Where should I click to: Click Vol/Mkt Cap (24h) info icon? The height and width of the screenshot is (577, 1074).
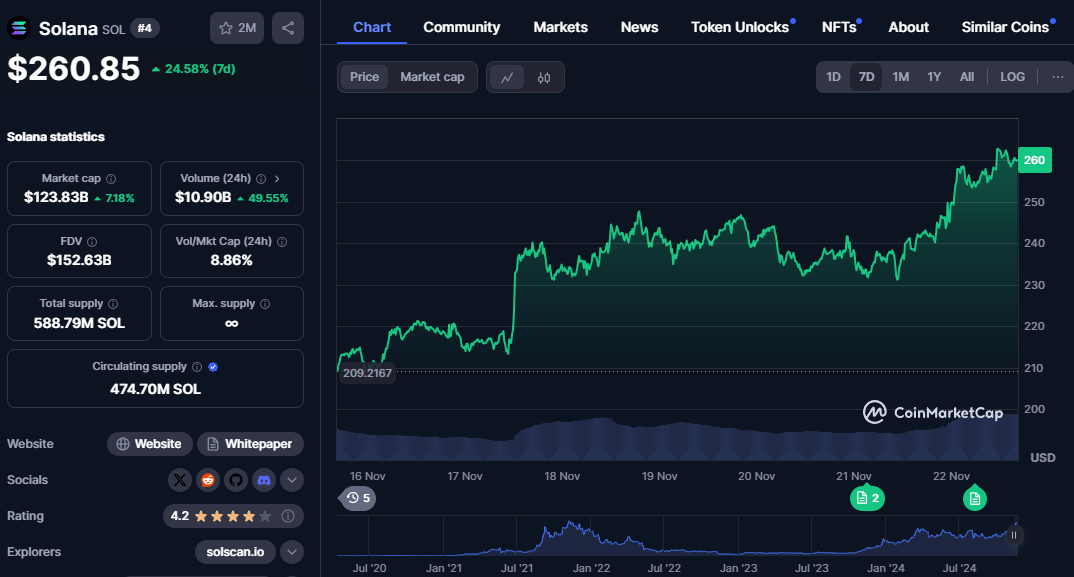pyautogui.click(x=282, y=242)
